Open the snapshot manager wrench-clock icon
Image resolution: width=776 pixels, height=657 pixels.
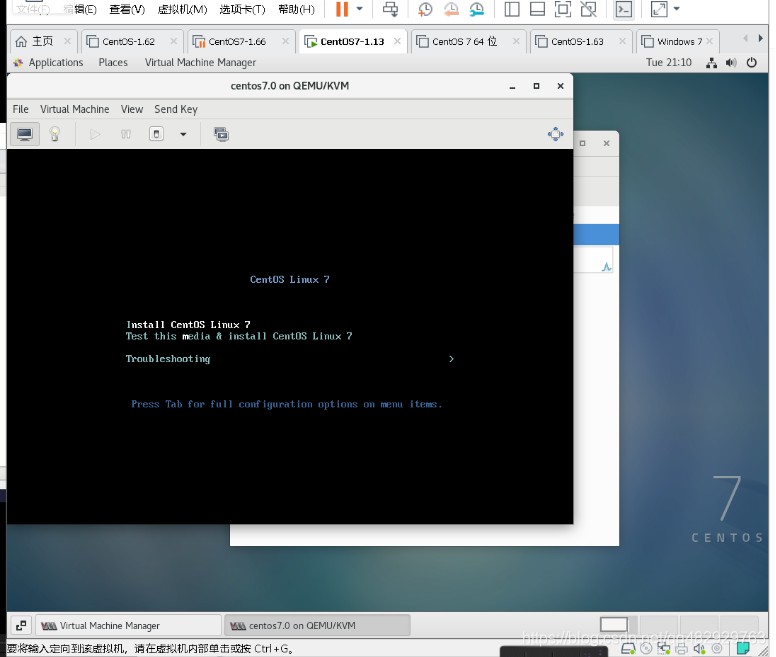tap(477, 9)
